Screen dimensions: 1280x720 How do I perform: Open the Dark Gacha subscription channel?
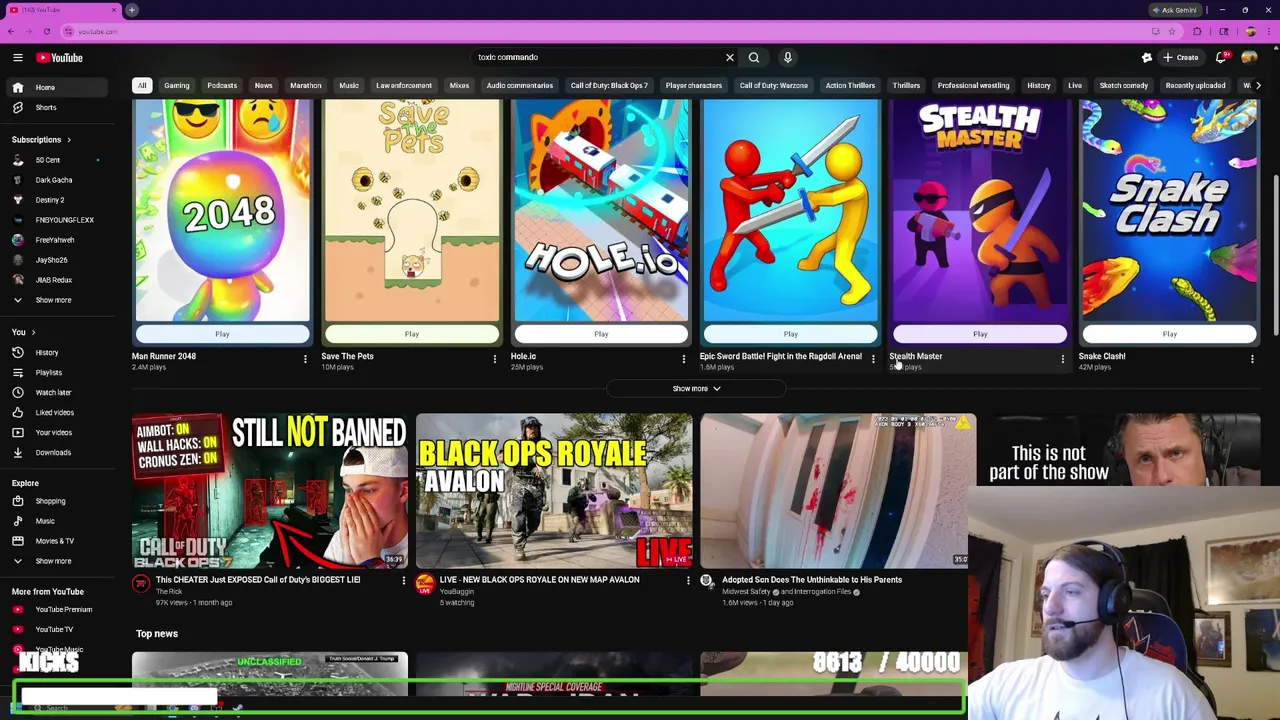(x=57, y=180)
